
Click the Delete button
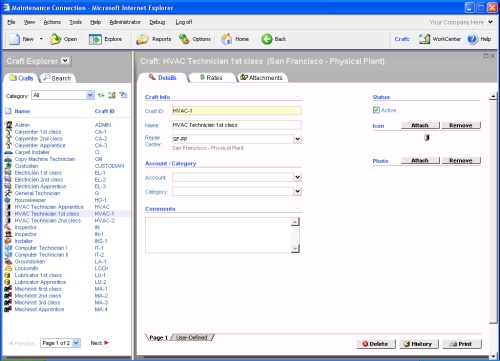coord(376,344)
